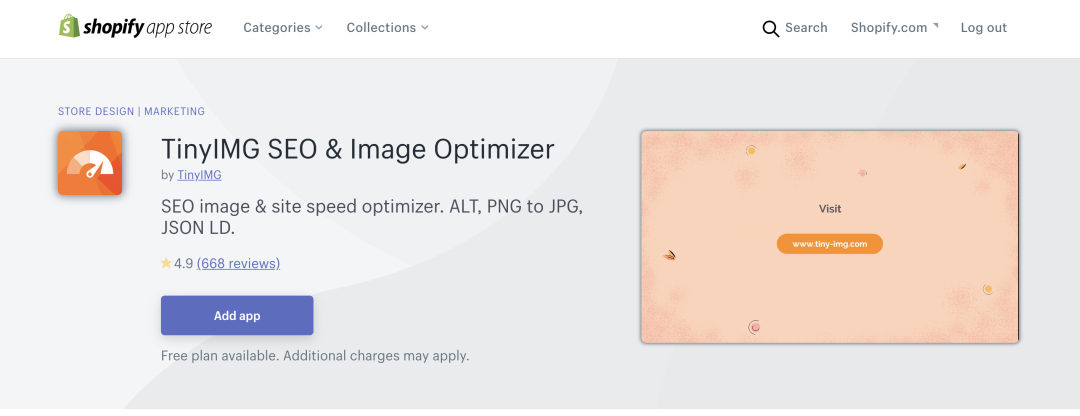Click the www.tiny-img.com button in preview
The image size is (1080, 416).
pos(830,243)
